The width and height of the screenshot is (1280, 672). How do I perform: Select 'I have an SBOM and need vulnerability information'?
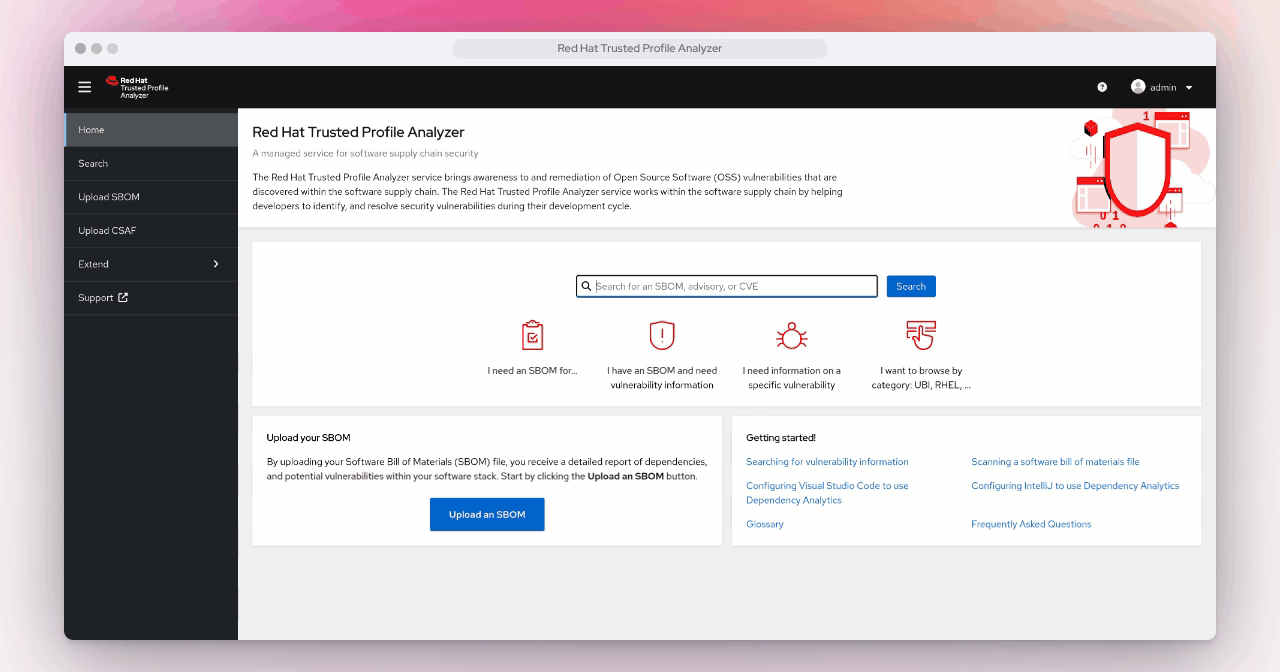(x=662, y=378)
